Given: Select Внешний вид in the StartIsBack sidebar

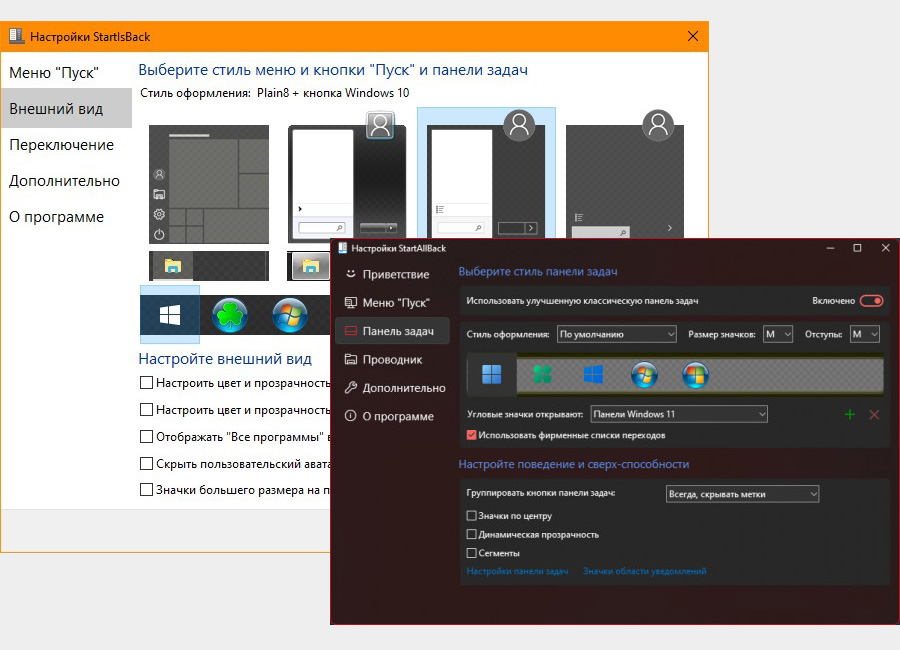Looking at the screenshot, I should pos(66,109).
